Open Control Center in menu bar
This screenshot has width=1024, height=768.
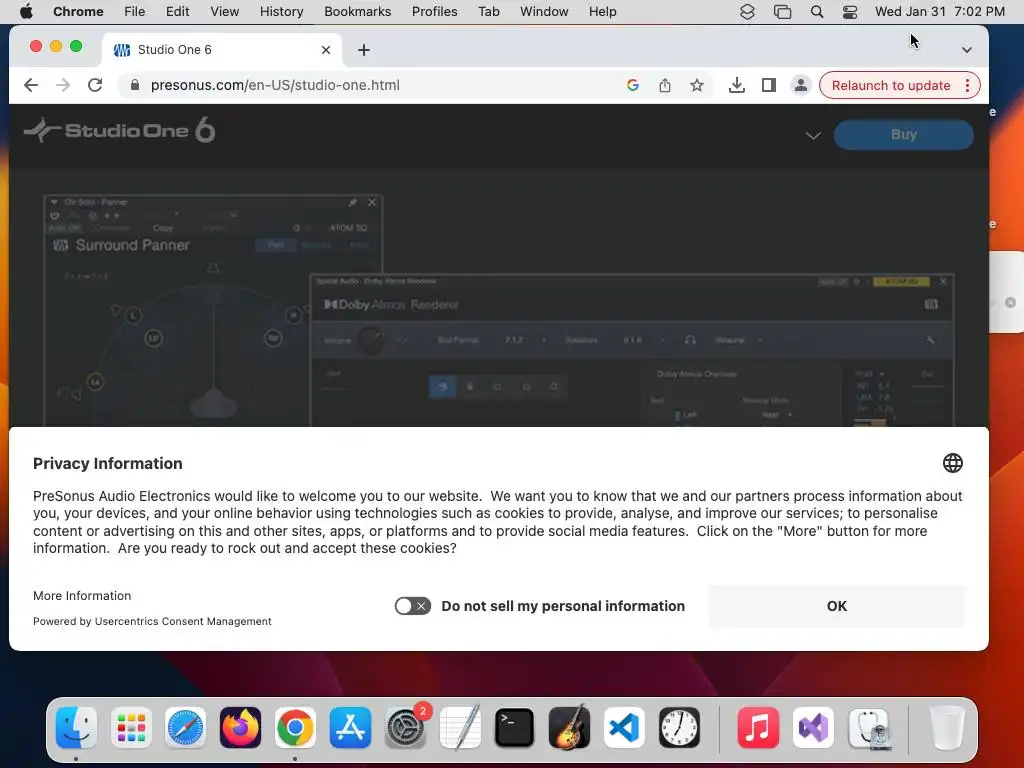850,12
